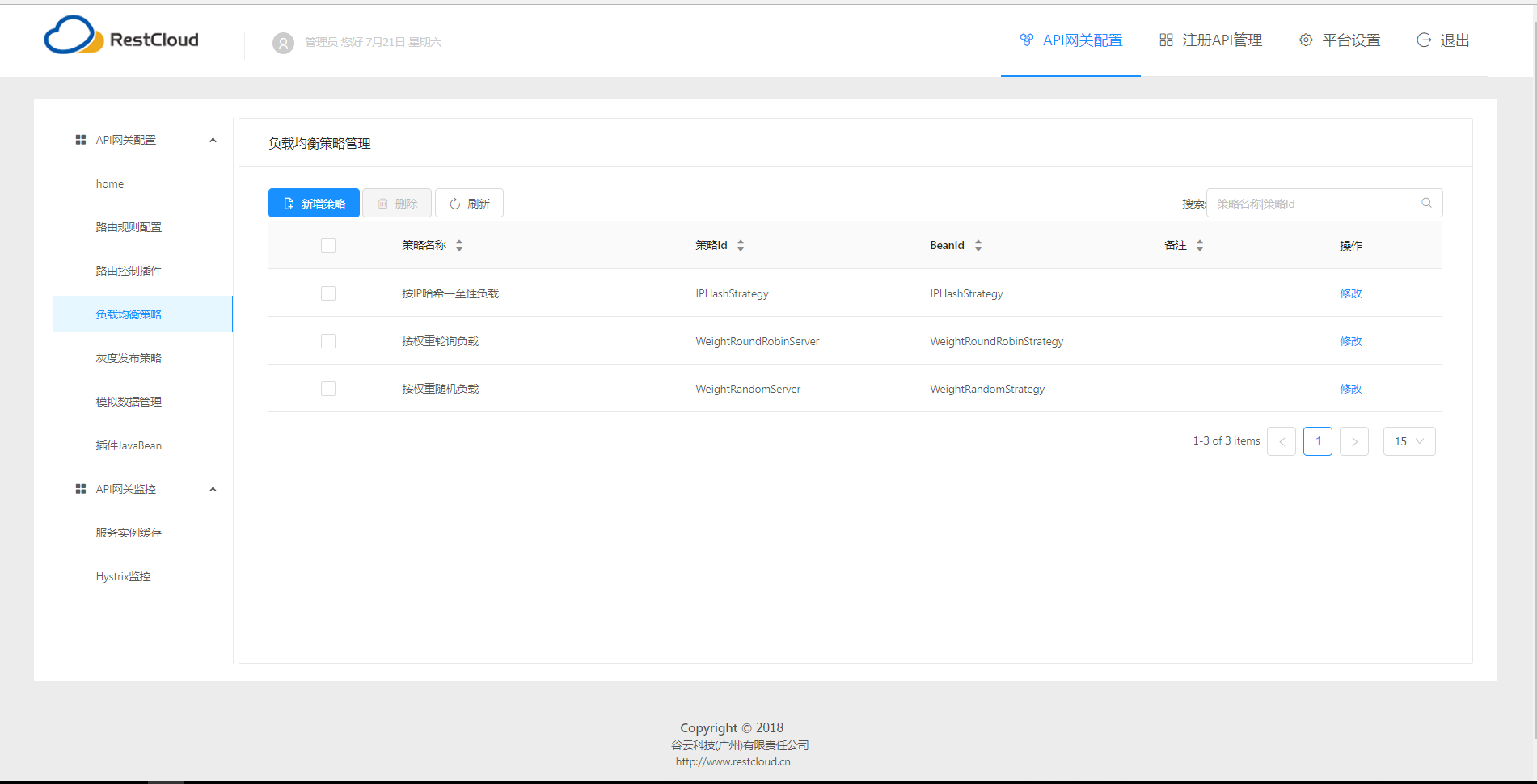Screen dimensions: 1537x784
Task: Open platform settings via the gear icon
Action: click(1305, 39)
